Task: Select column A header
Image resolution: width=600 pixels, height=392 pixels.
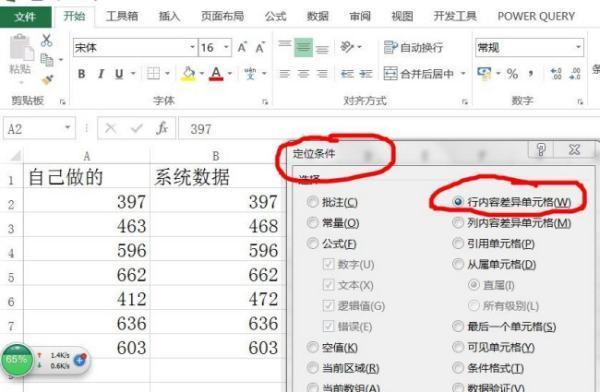Action: pyautogui.click(x=87, y=156)
